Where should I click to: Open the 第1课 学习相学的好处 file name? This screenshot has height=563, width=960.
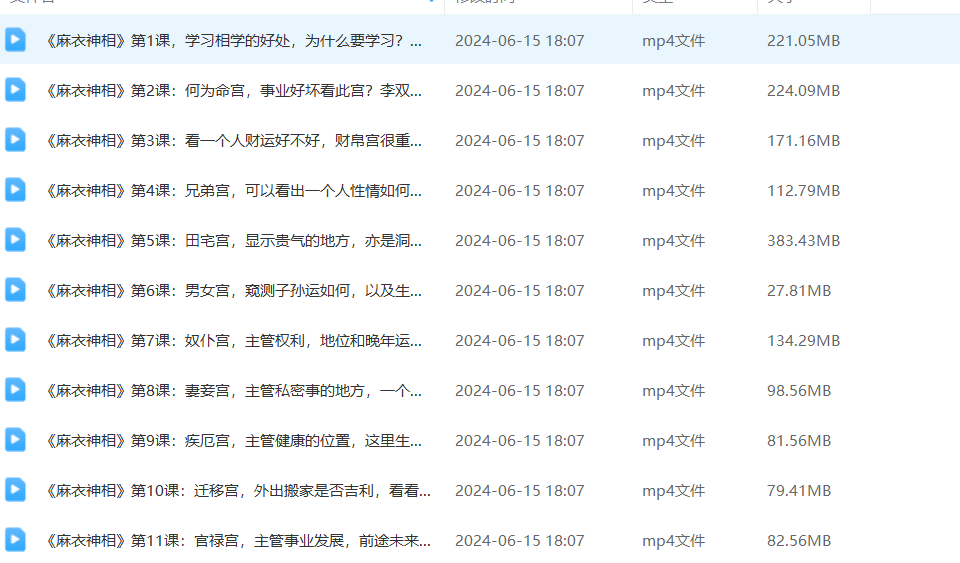tap(234, 41)
